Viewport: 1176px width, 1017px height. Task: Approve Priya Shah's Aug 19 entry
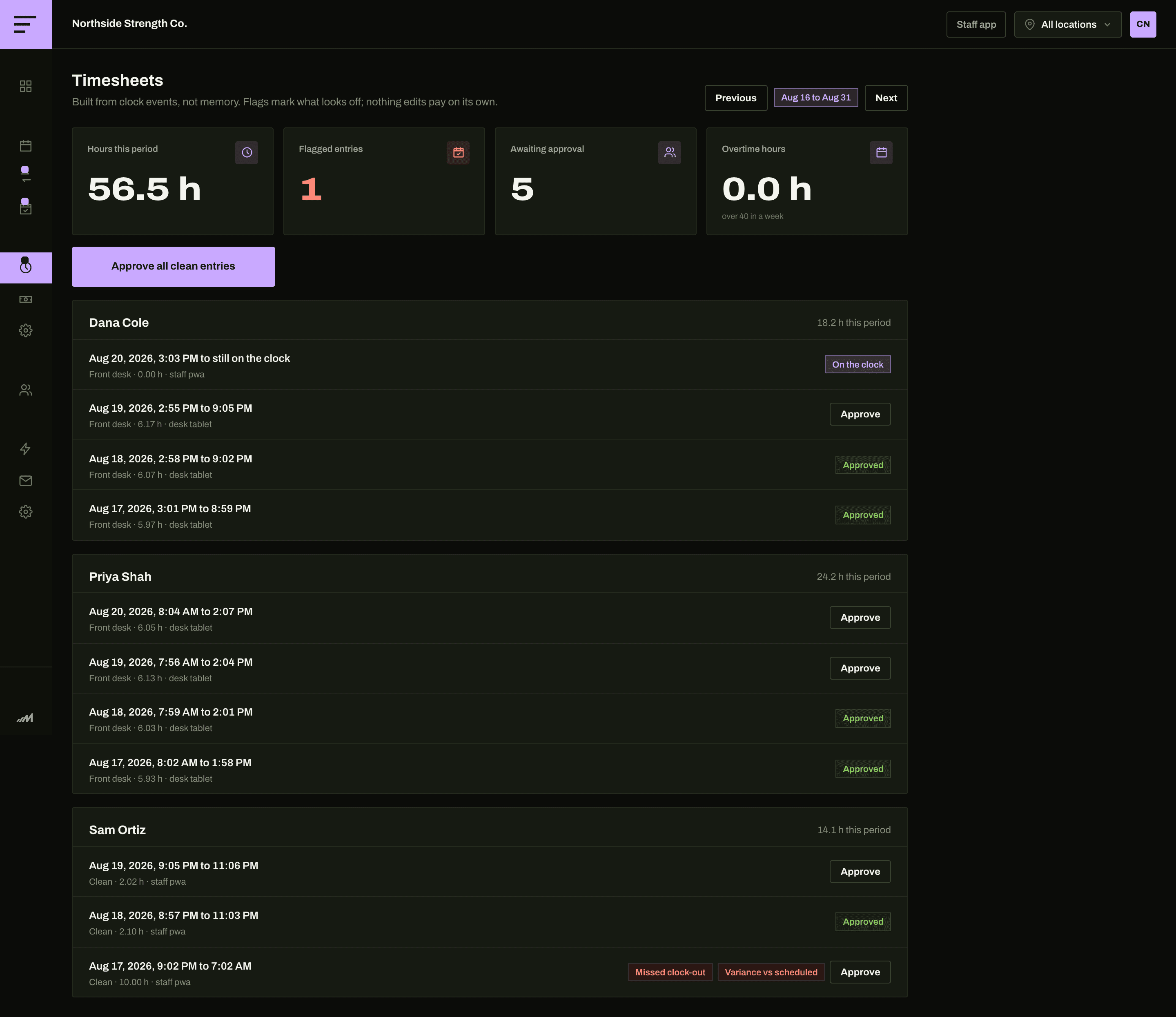(860, 668)
